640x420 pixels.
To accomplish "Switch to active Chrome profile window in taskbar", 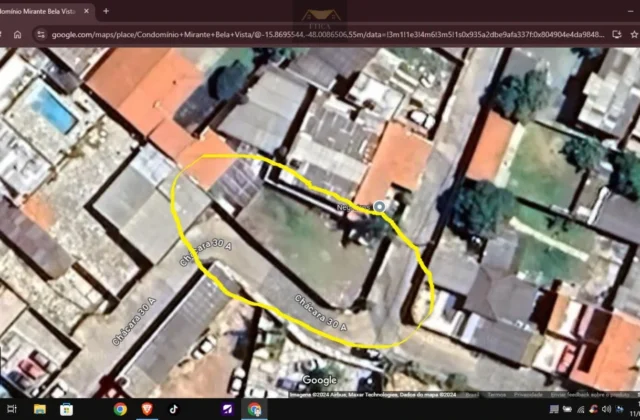I will pos(254,409).
